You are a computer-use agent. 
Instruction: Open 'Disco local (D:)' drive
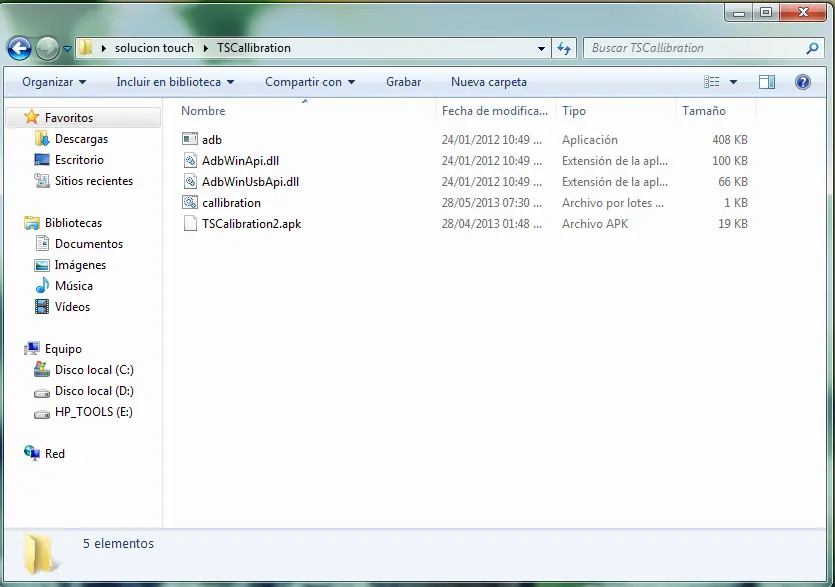point(94,391)
